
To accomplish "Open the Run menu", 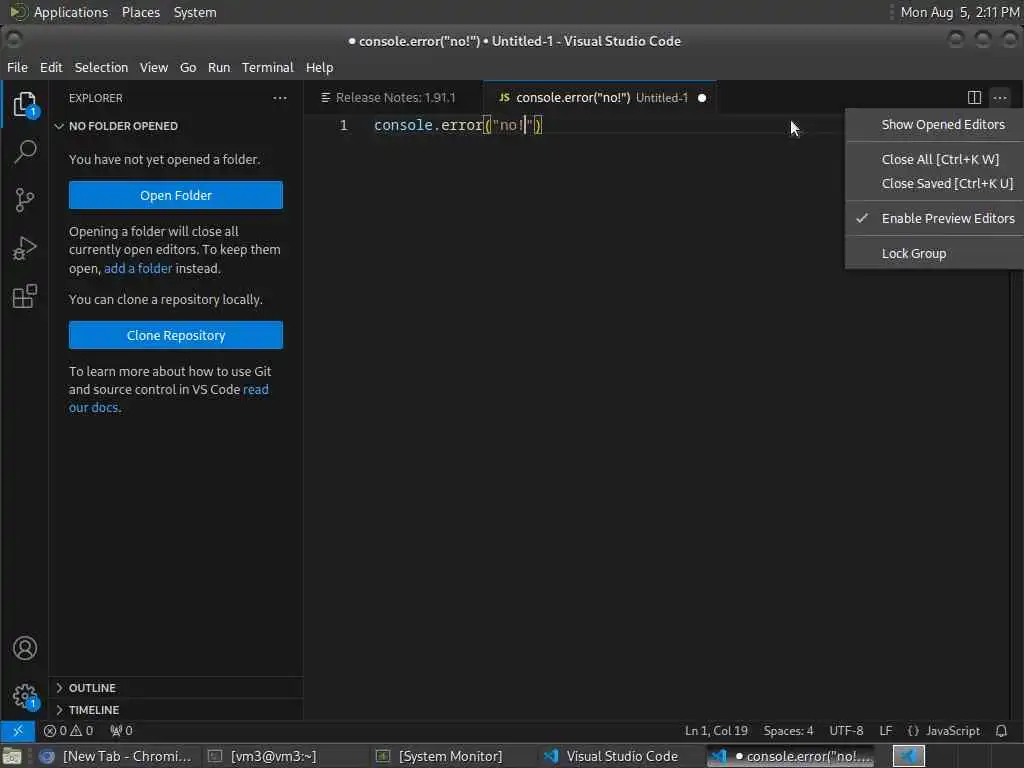I will (x=219, y=67).
